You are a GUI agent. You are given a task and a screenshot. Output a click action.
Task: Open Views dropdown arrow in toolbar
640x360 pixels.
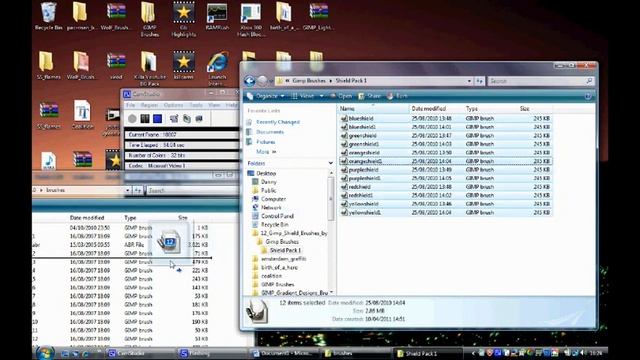[x=322, y=96]
